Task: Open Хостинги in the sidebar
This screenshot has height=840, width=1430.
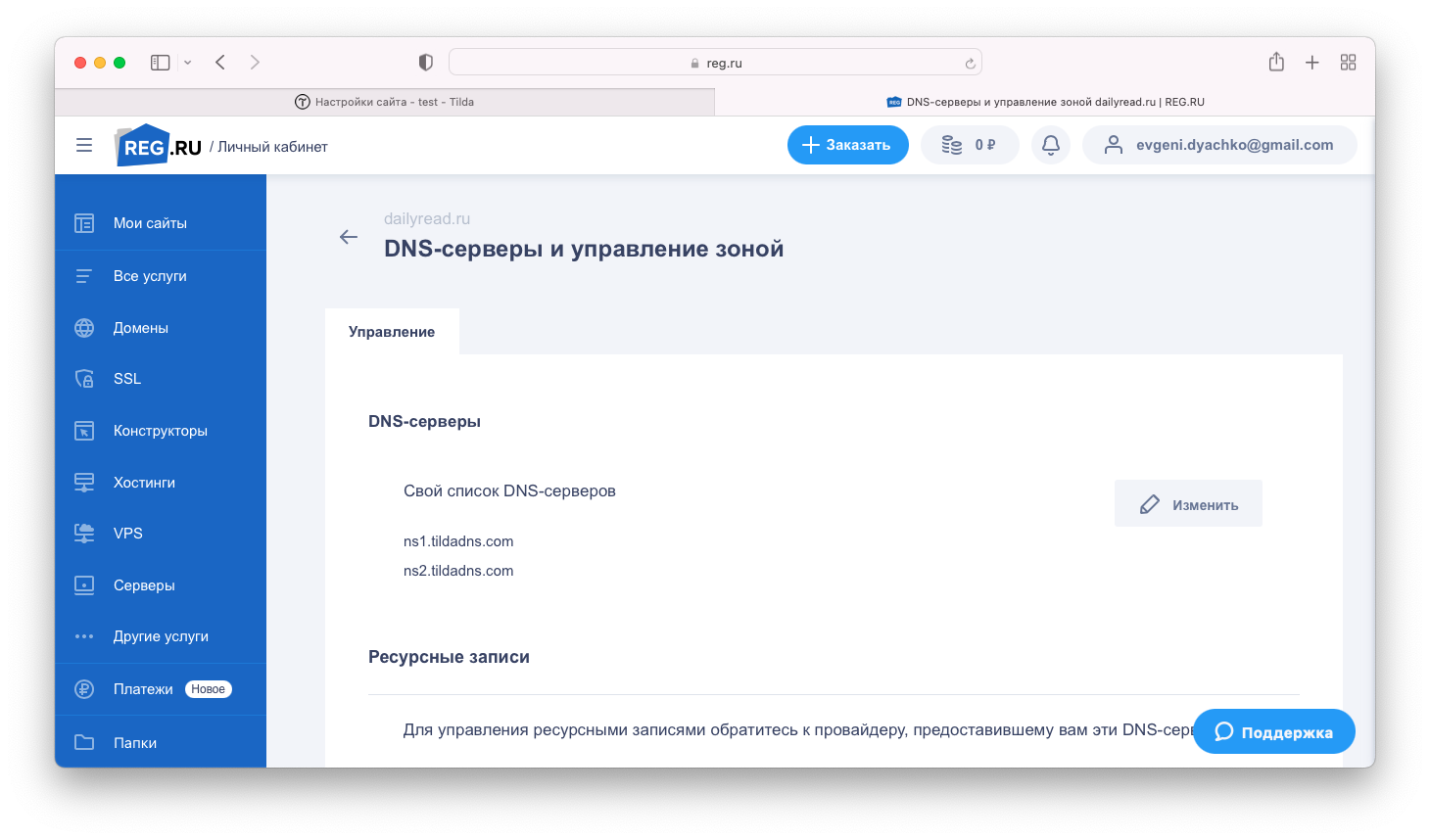Action: pos(144,483)
